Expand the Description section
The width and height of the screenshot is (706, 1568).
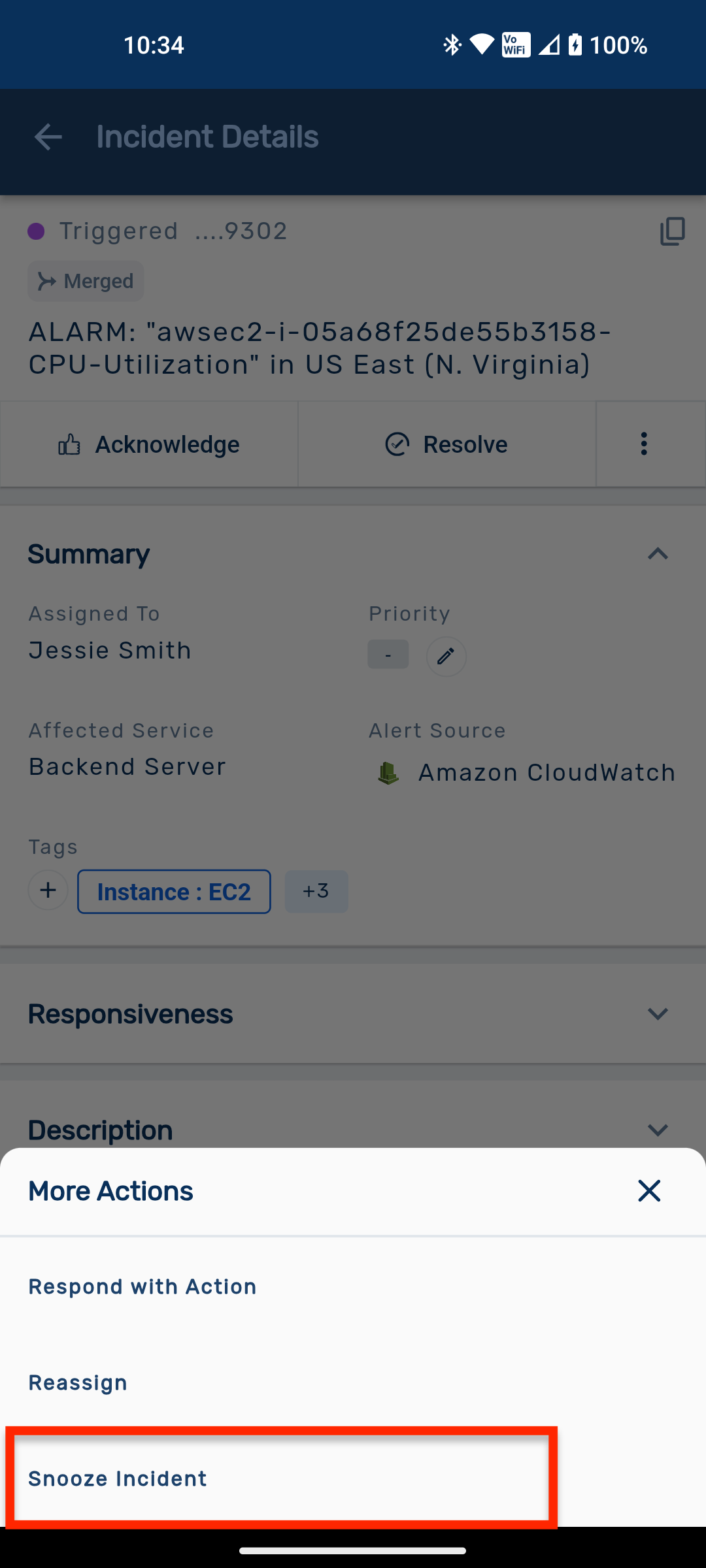tap(657, 1130)
